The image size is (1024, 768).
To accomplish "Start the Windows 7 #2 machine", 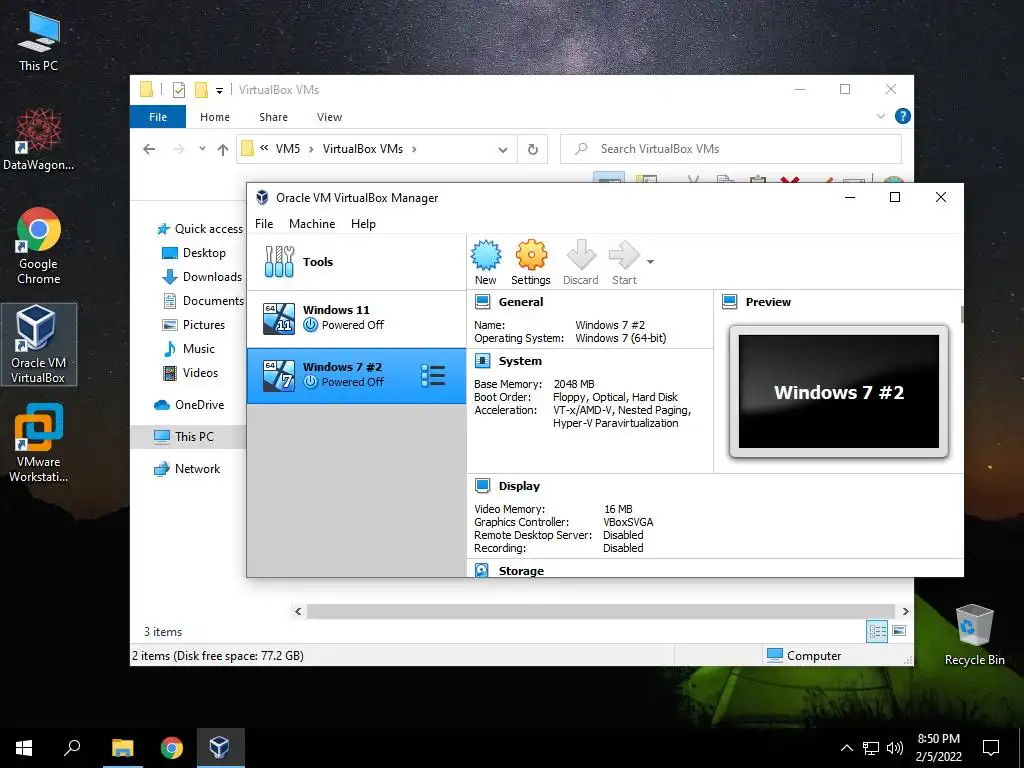I will [624, 263].
